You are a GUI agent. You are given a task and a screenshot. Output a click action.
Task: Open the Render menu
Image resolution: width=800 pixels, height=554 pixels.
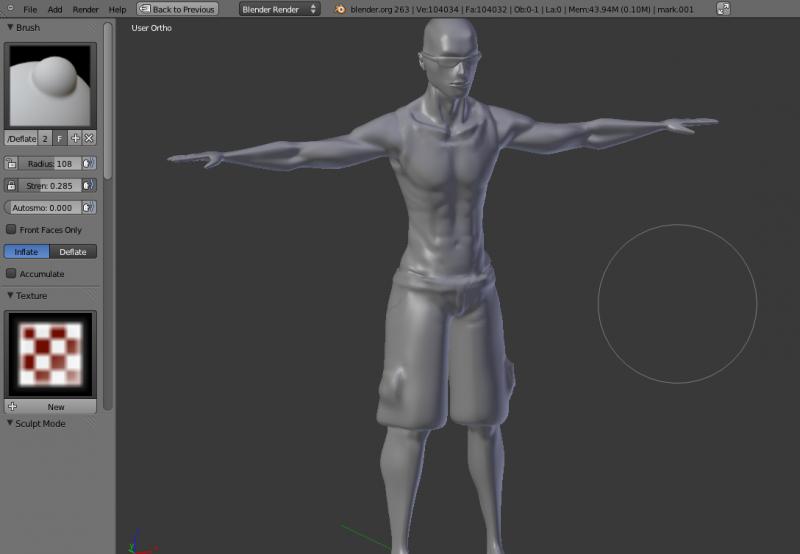pos(85,9)
